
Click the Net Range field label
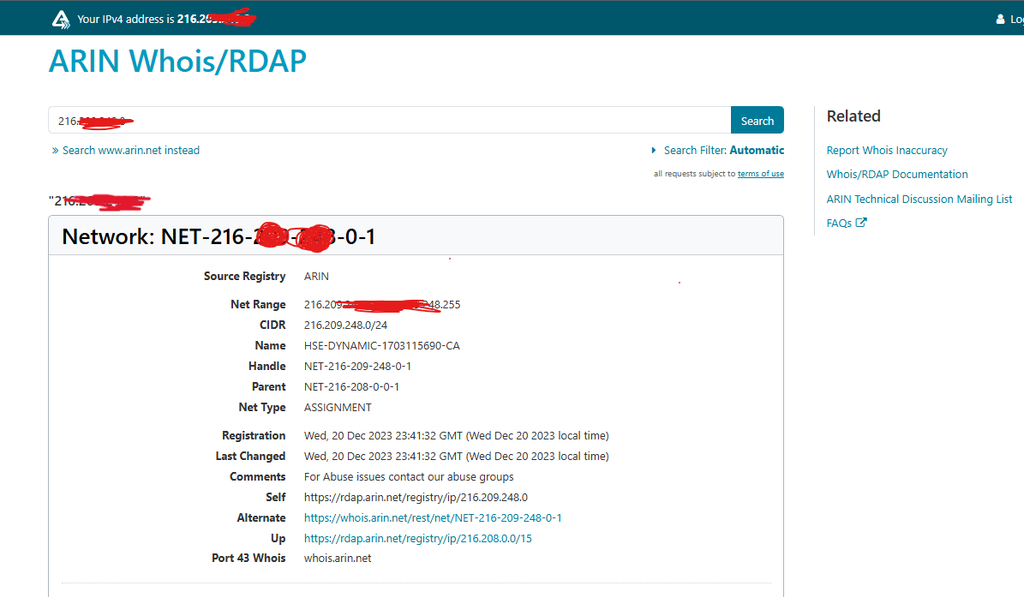click(x=258, y=304)
